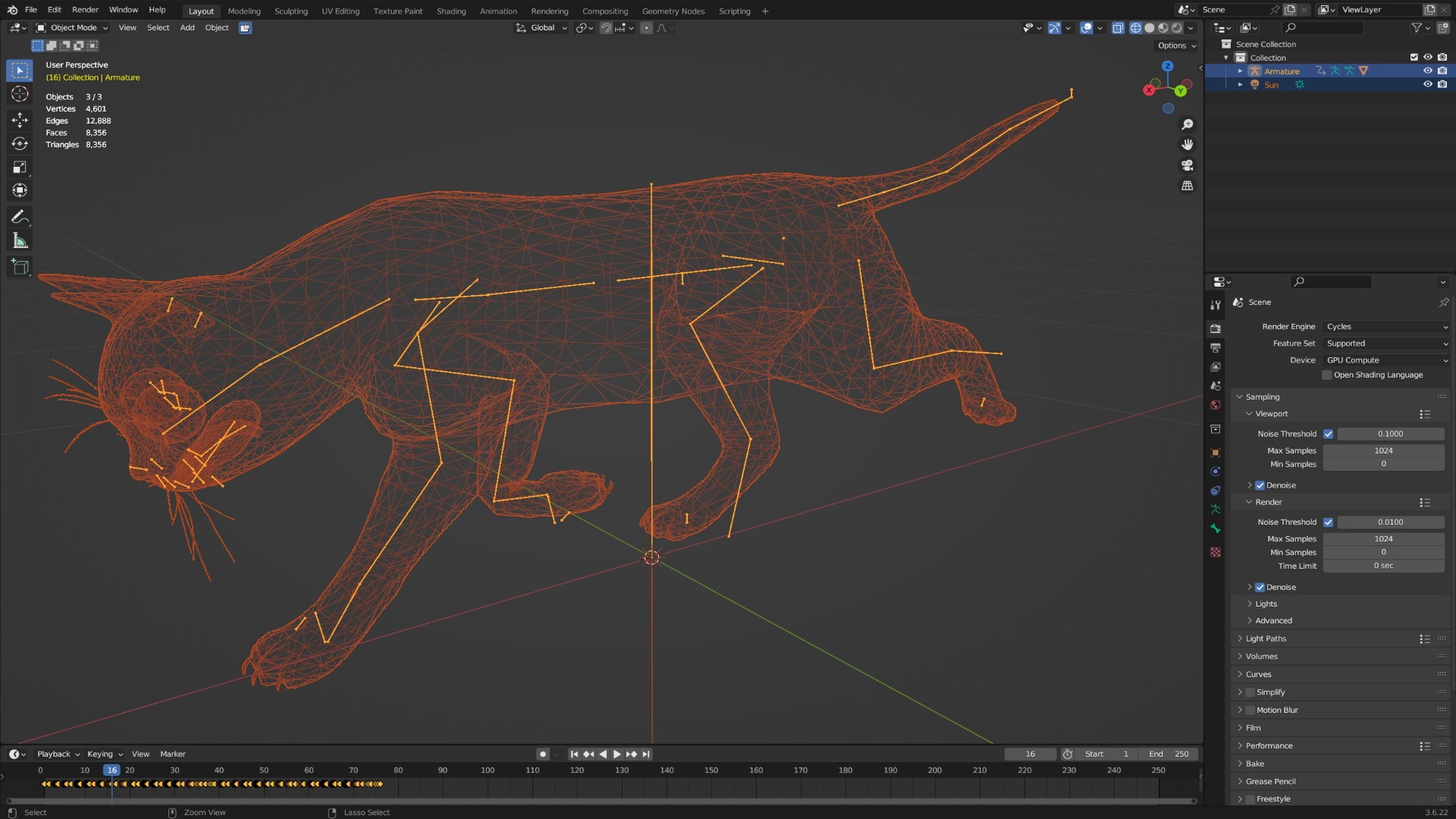Click the play animation button
Screen dimensions: 1456x819
(617, 754)
